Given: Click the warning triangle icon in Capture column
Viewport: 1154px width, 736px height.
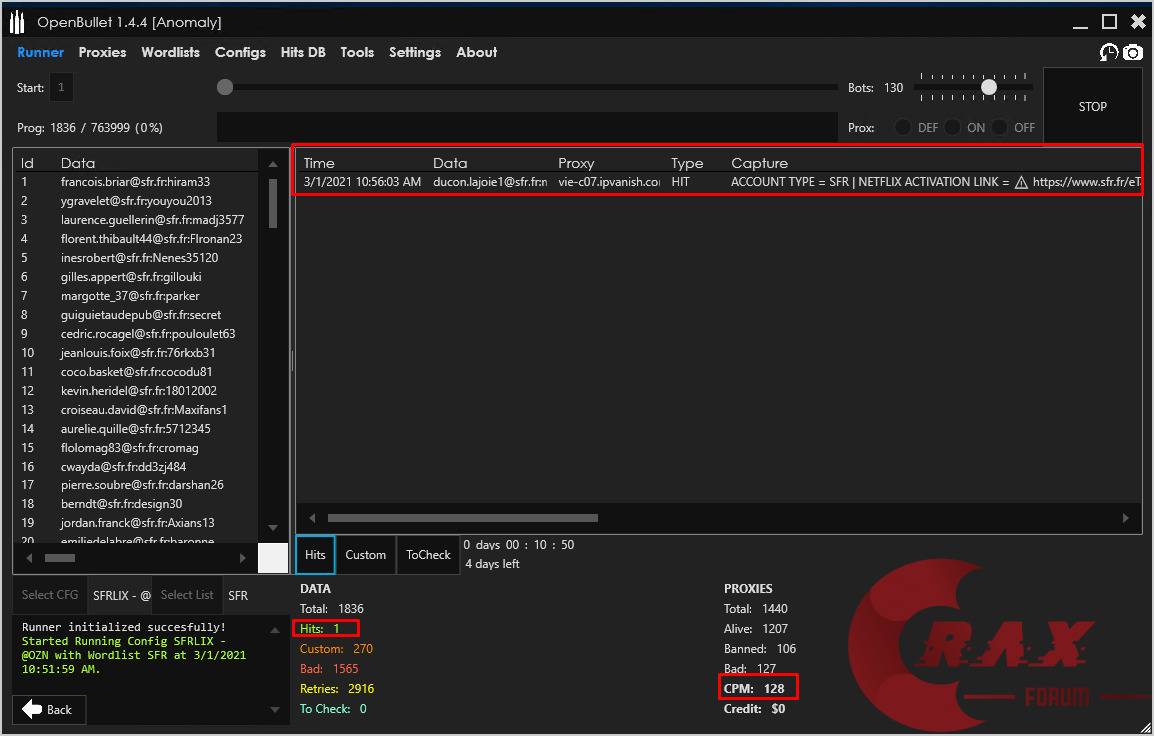Looking at the screenshot, I should pyautogui.click(x=1021, y=183).
